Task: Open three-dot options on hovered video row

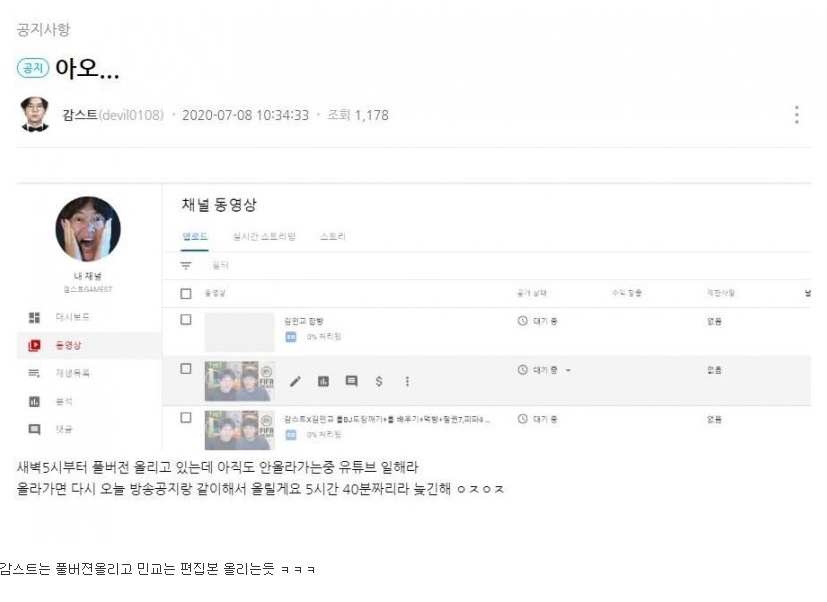Action: 407,381
